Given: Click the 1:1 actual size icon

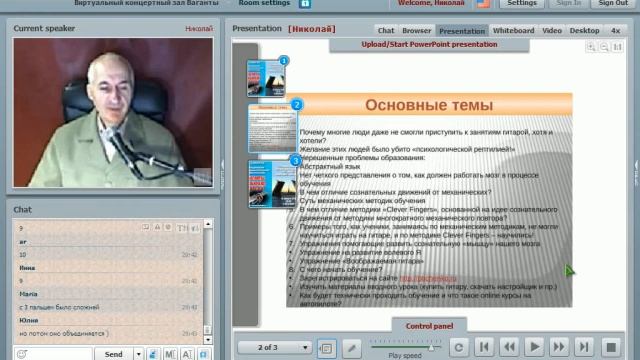Looking at the screenshot, I should click(x=618, y=47).
